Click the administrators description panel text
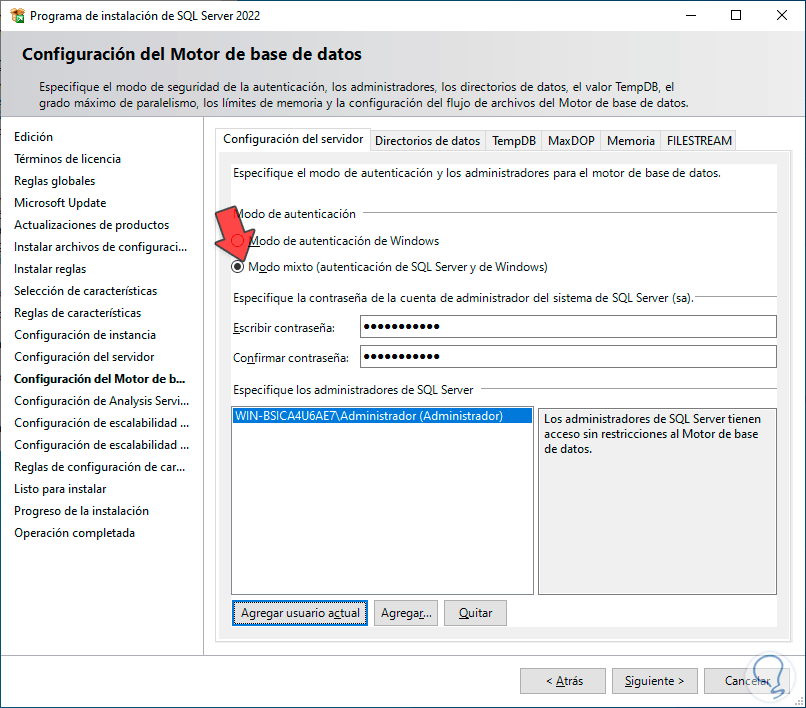Screen dimensions: 806x708 (x=652, y=434)
